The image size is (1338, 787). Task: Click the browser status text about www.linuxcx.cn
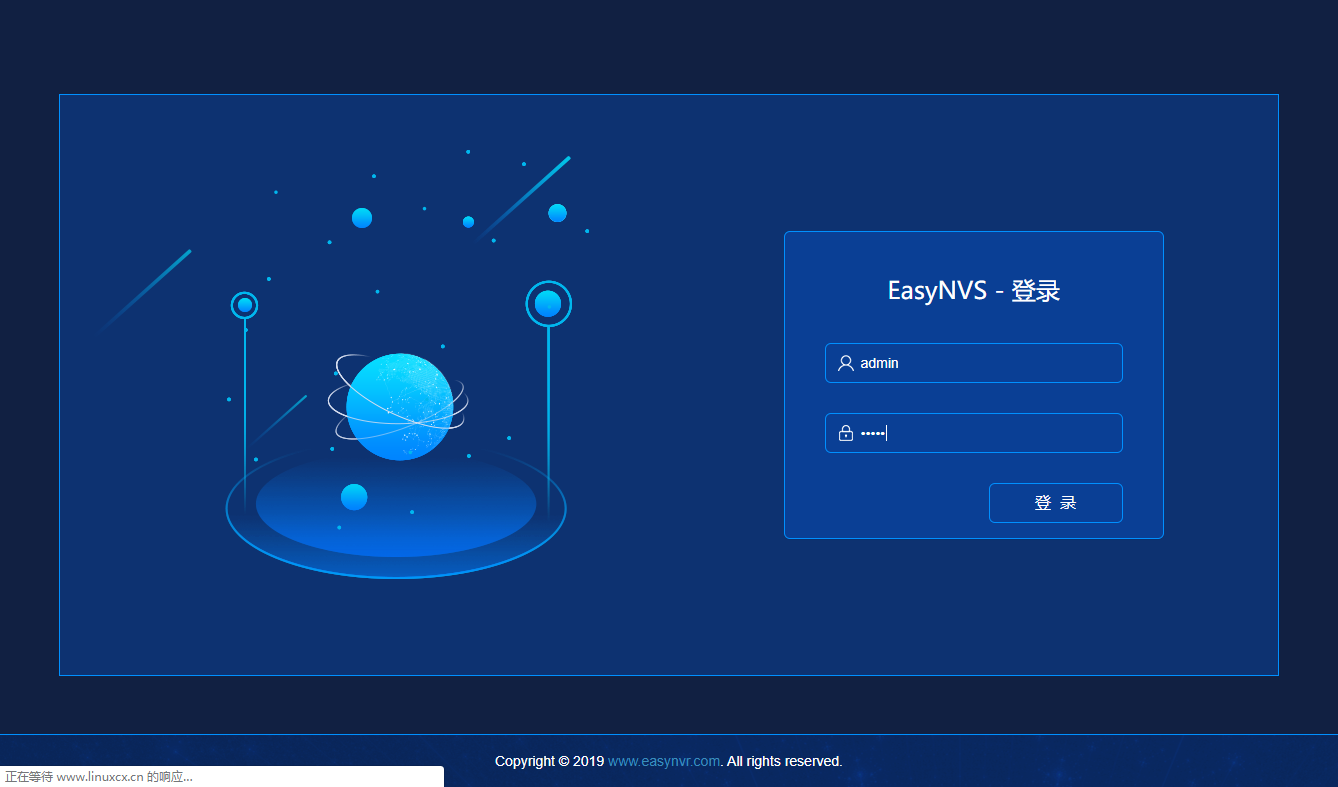pos(99,777)
